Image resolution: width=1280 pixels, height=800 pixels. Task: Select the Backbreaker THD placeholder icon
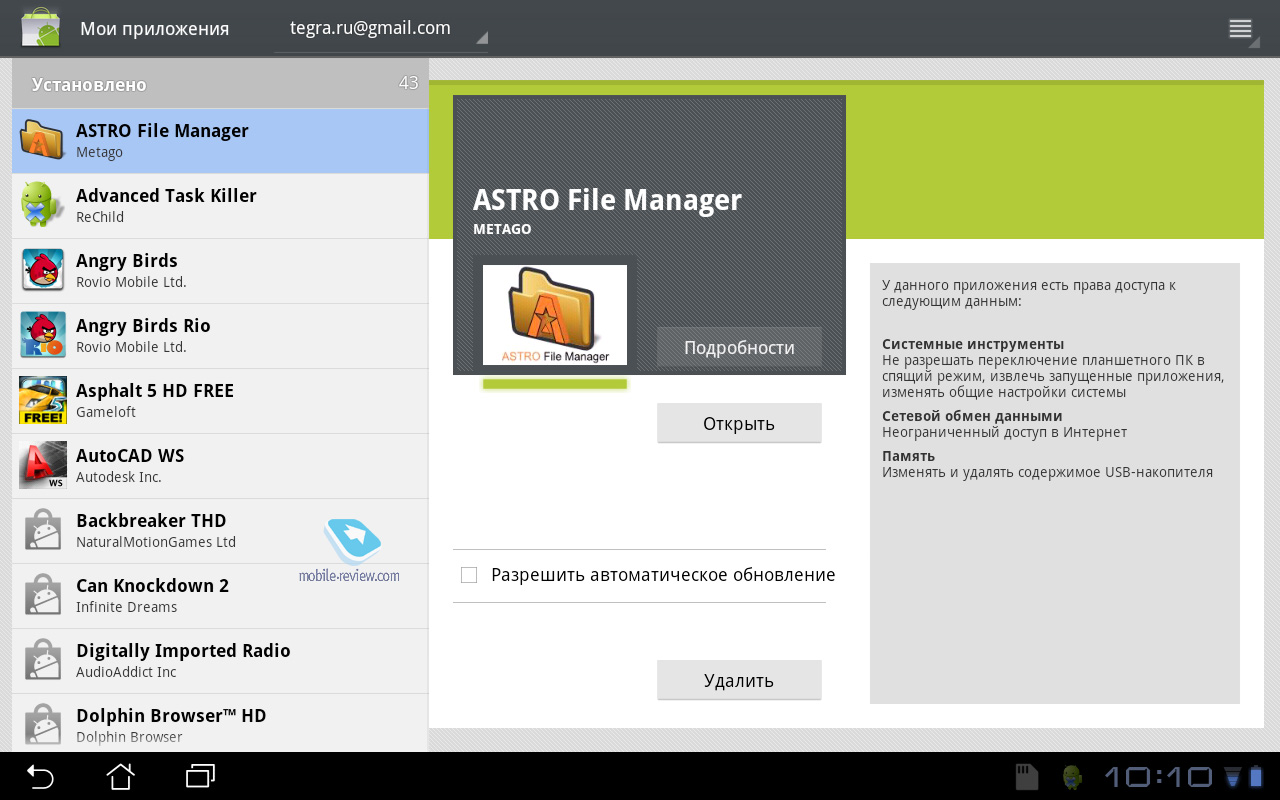point(43,531)
